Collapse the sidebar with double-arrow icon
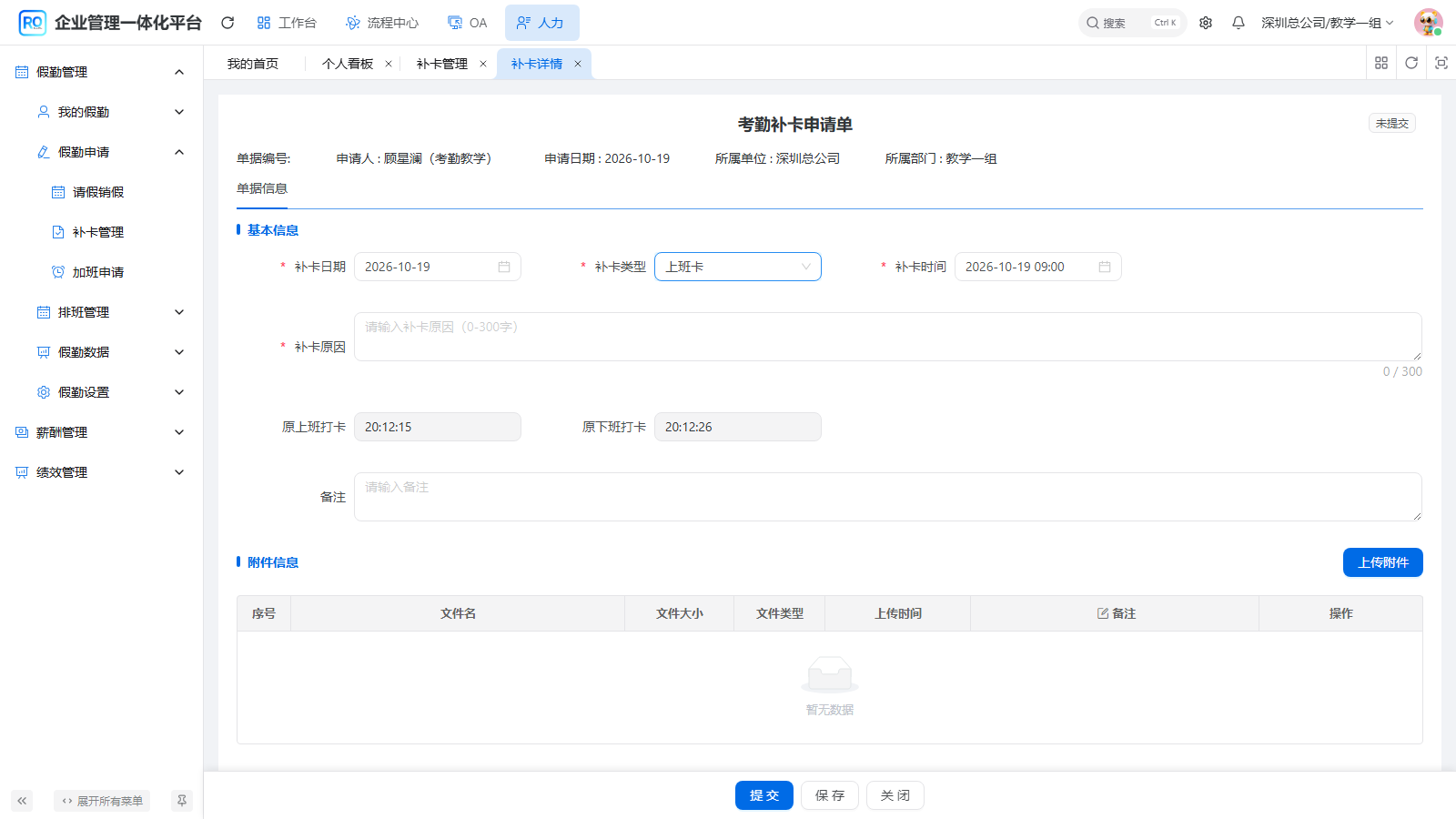Image resolution: width=1456 pixels, height=819 pixels. tap(22, 801)
